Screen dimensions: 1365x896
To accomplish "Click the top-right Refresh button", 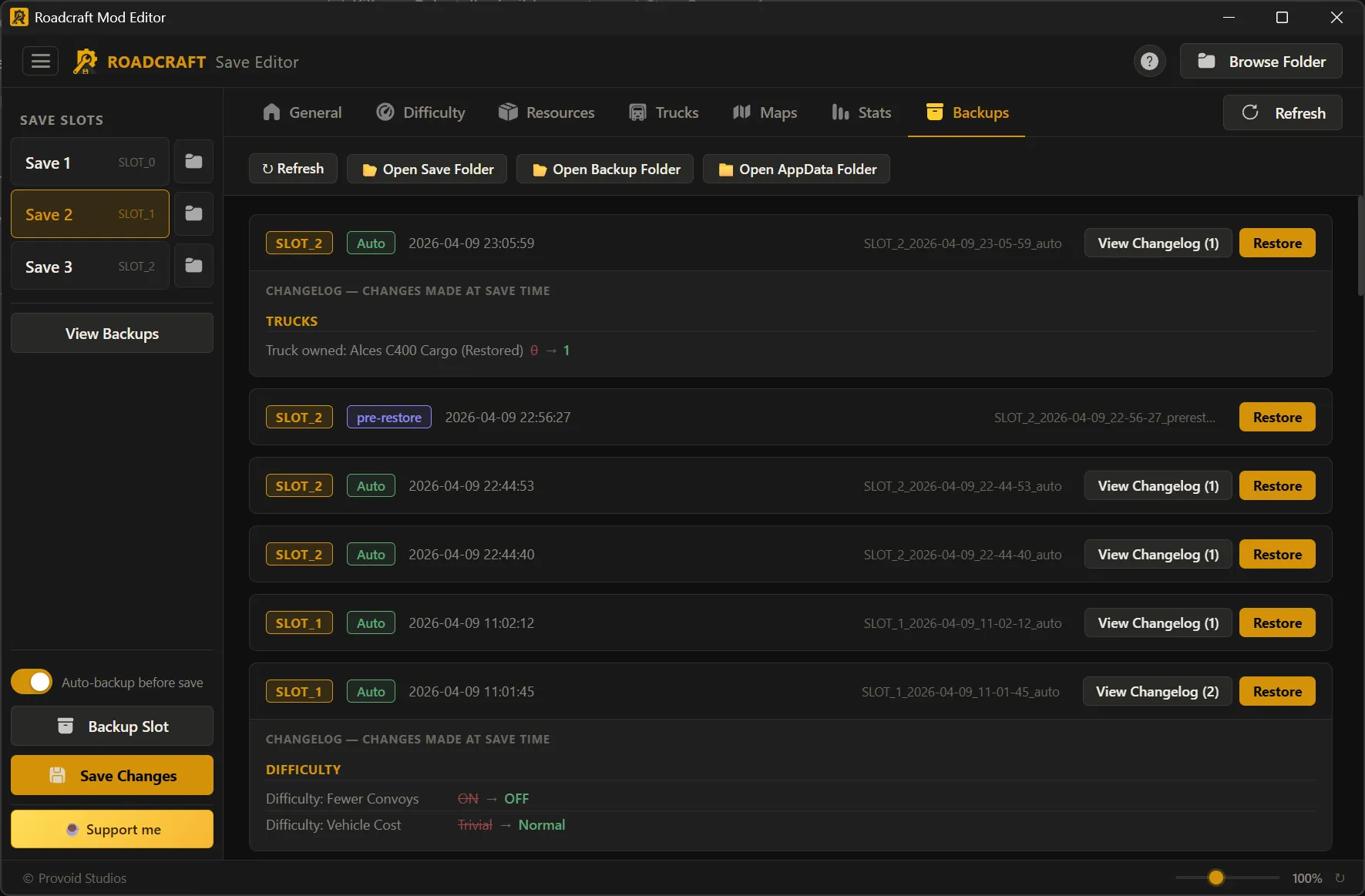I will pos(1283,112).
